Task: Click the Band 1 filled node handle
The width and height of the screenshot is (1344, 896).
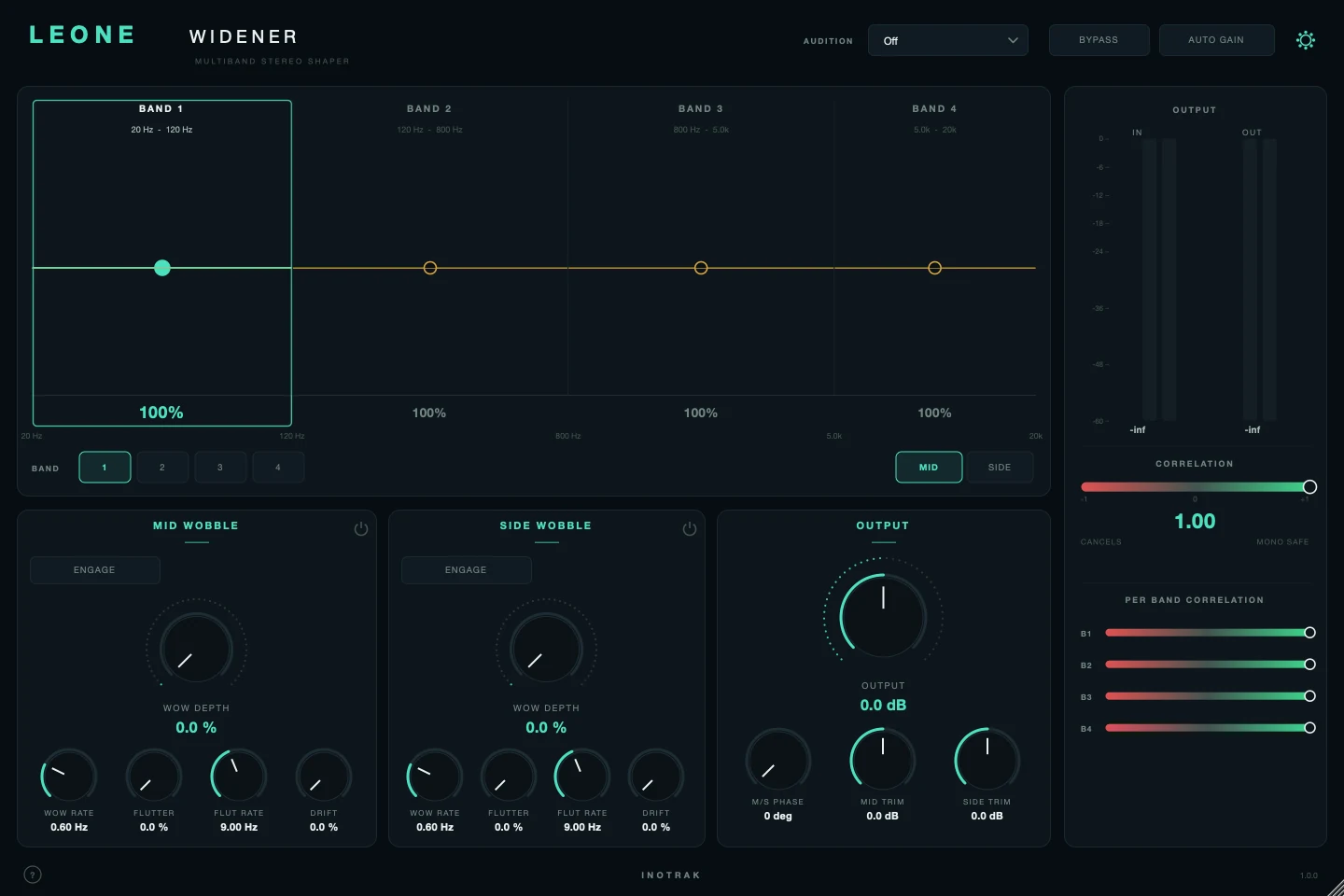Action: pyautogui.click(x=162, y=268)
